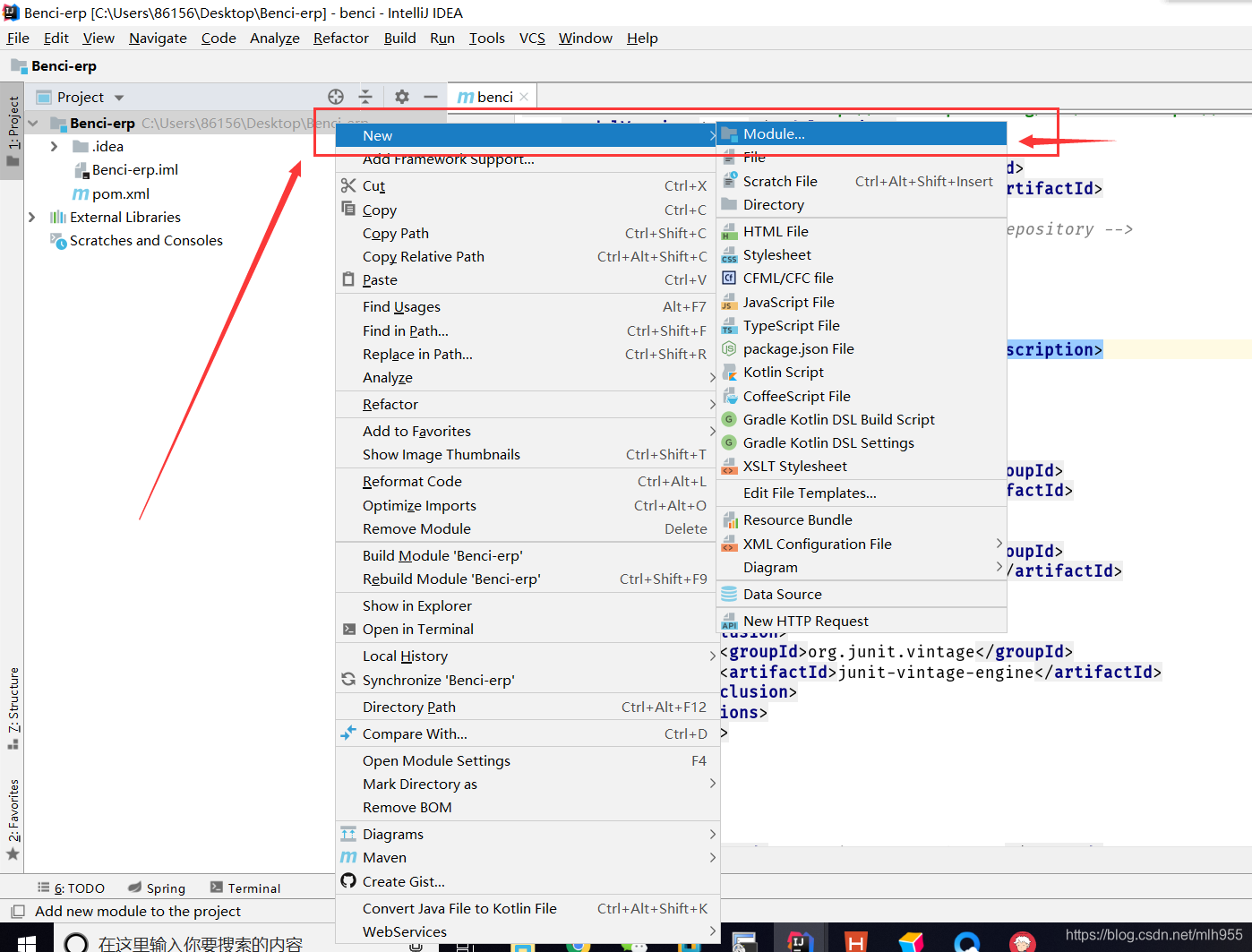
Task: Open the TODO tool window button
Action: 71,888
